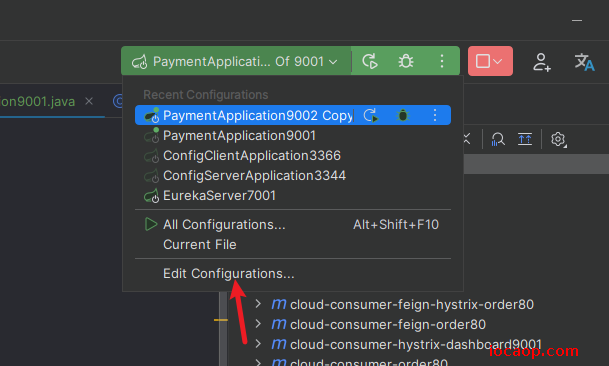Expand cloud-consumer-feign-order80 module
609x366 pixels.
258,324
